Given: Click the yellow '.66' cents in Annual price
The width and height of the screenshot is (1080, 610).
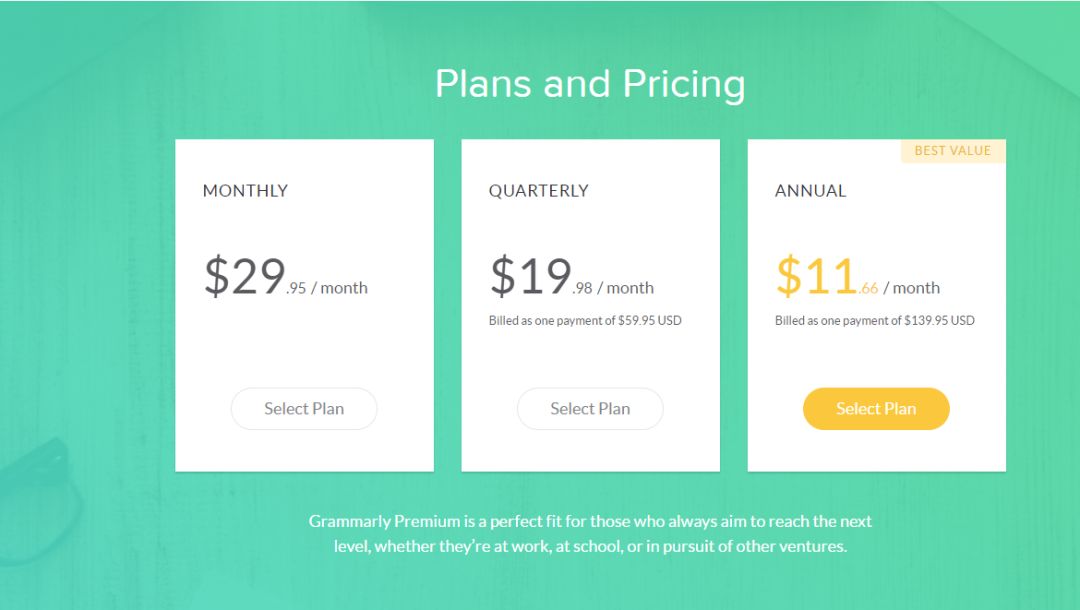Looking at the screenshot, I should (x=869, y=289).
